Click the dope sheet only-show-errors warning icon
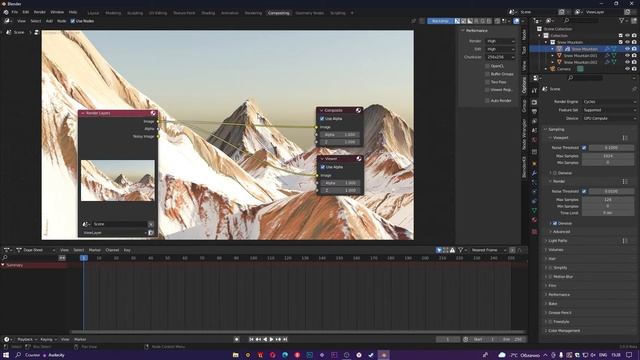Viewport: 640px width, 360px height. pos(452,250)
